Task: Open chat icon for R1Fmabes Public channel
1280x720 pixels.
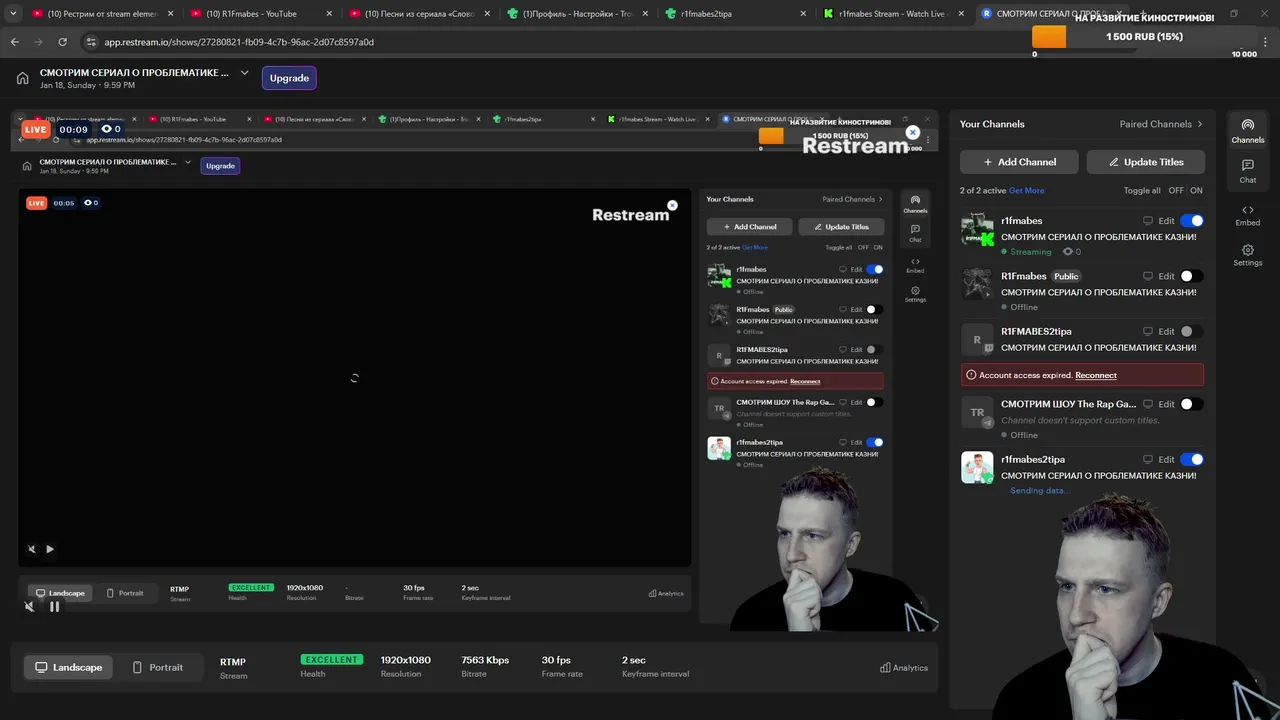Action: point(1148,276)
